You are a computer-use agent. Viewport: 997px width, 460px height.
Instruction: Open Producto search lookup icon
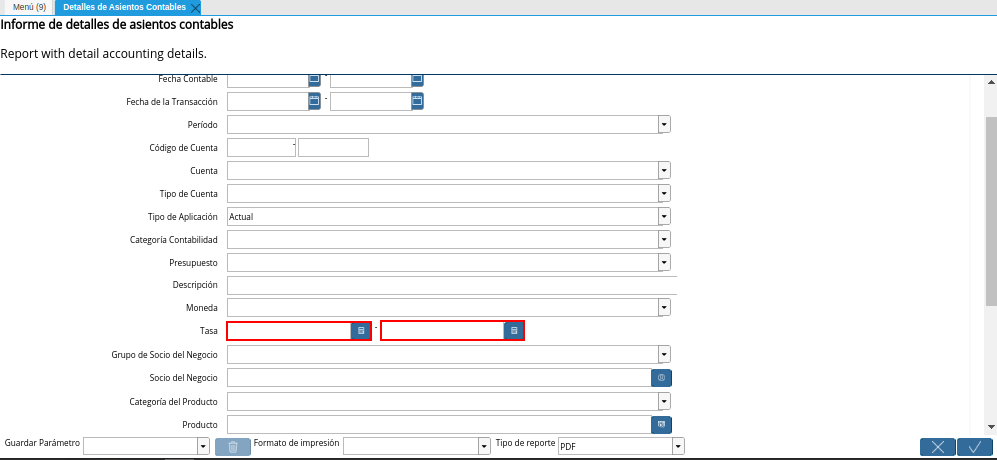click(661, 424)
